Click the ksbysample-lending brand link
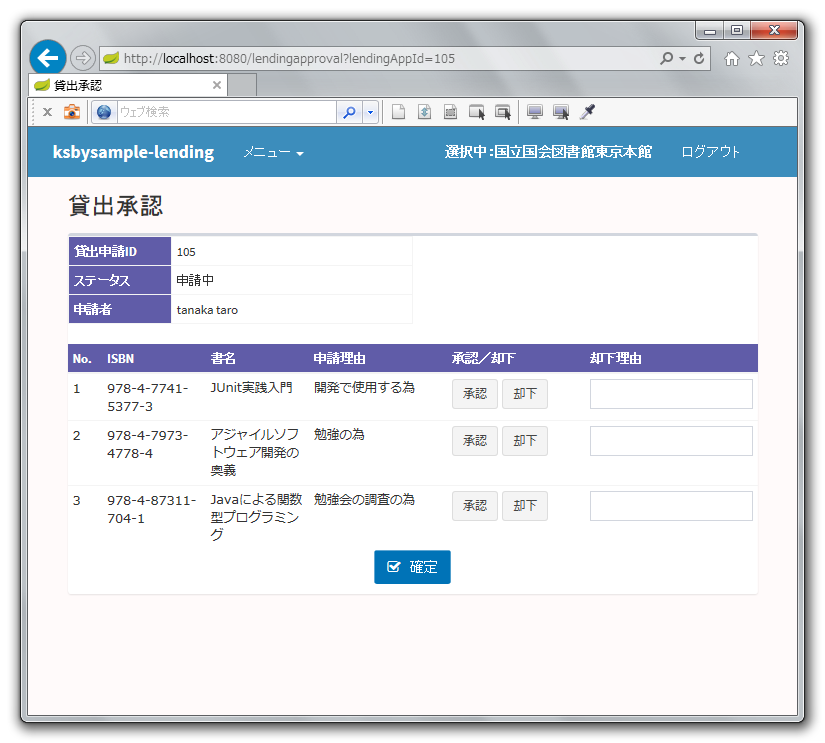825x743 pixels. [134, 152]
